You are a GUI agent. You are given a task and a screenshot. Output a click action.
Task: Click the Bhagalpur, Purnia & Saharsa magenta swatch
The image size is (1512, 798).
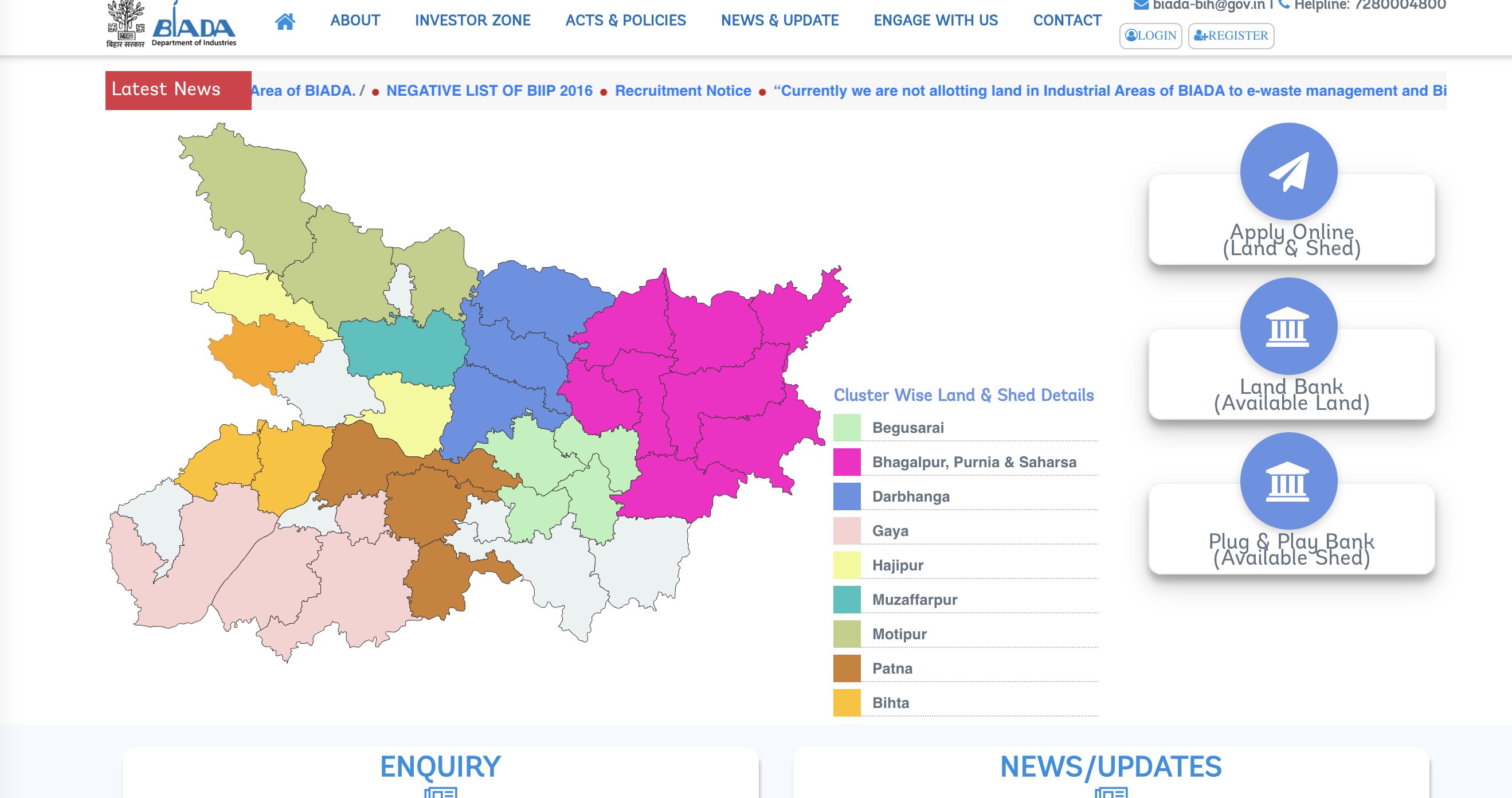847,462
